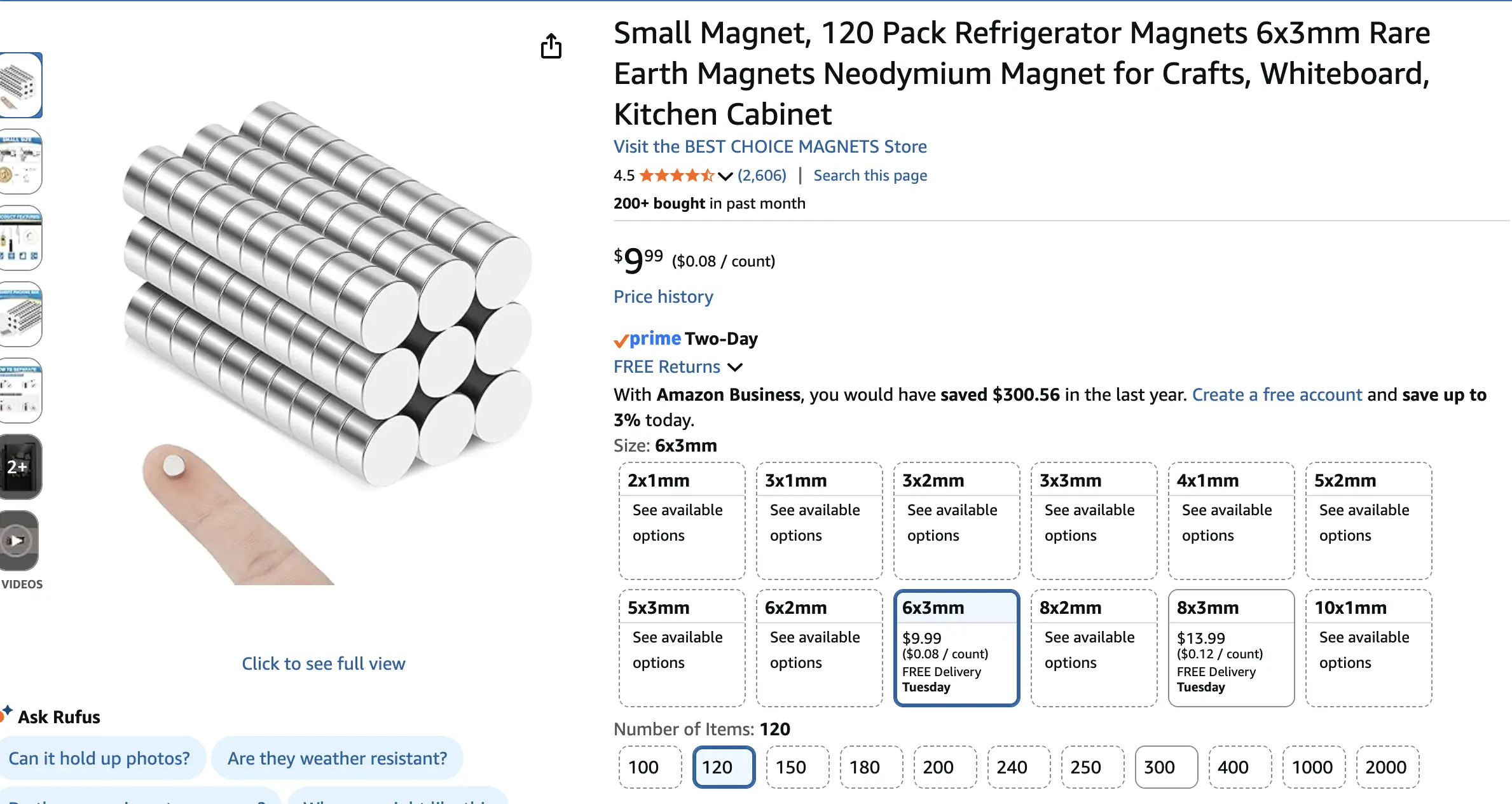The image size is (1512, 804).
Task: Click the Ask Rufus sparkle icon
Action: tap(6, 713)
